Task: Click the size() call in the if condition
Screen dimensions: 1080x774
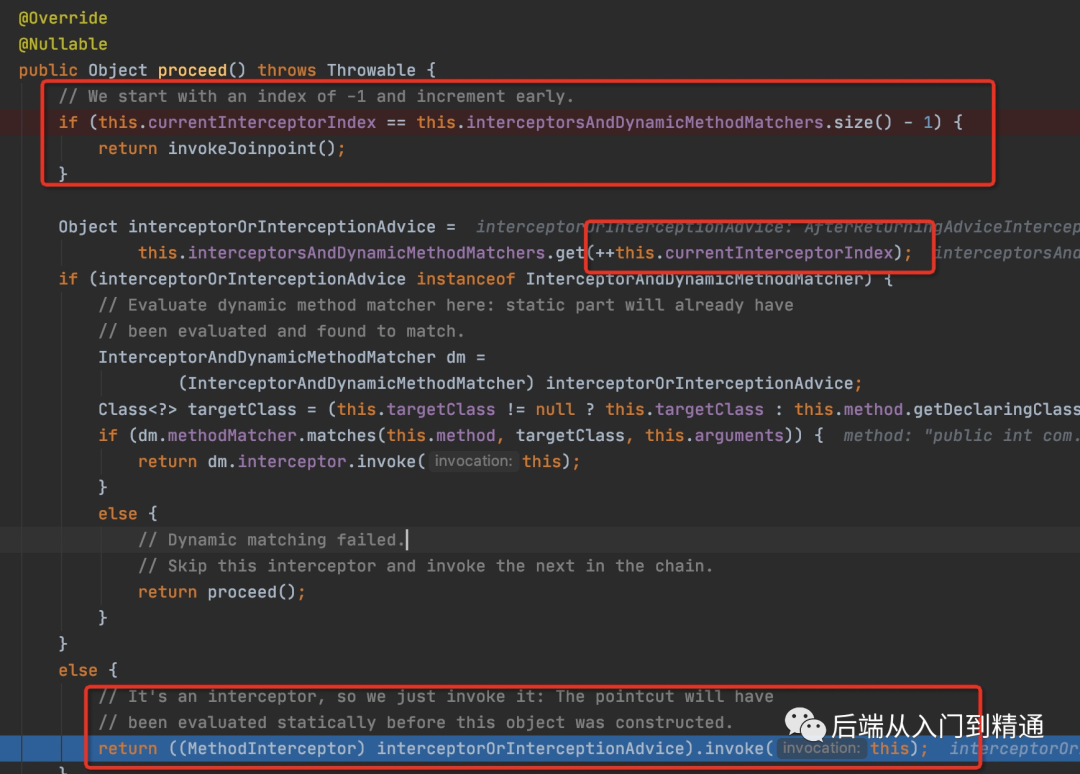Action: (x=863, y=123)
